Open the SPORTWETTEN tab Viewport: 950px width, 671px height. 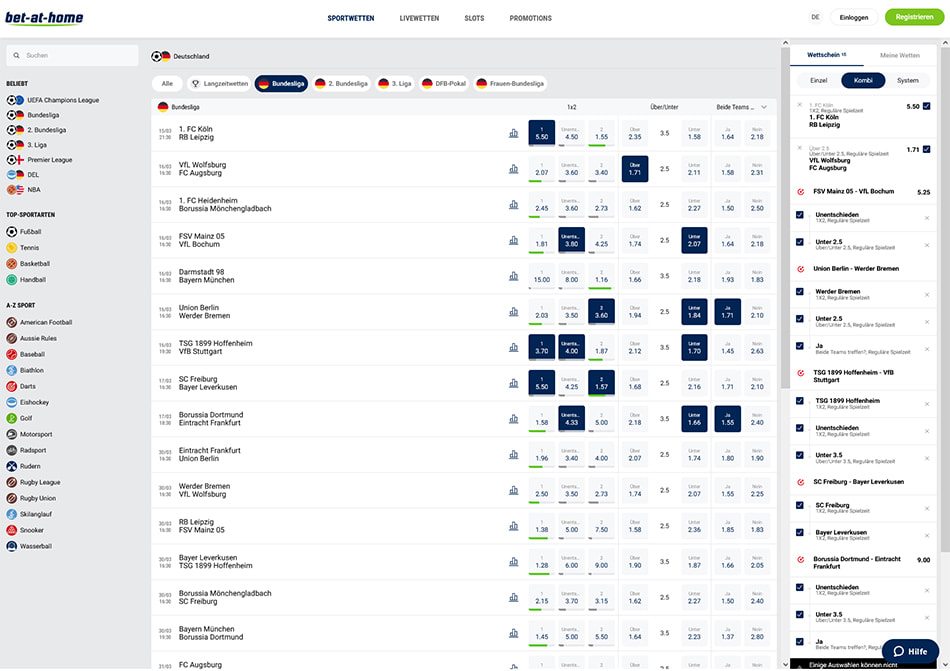click(351, 18)
